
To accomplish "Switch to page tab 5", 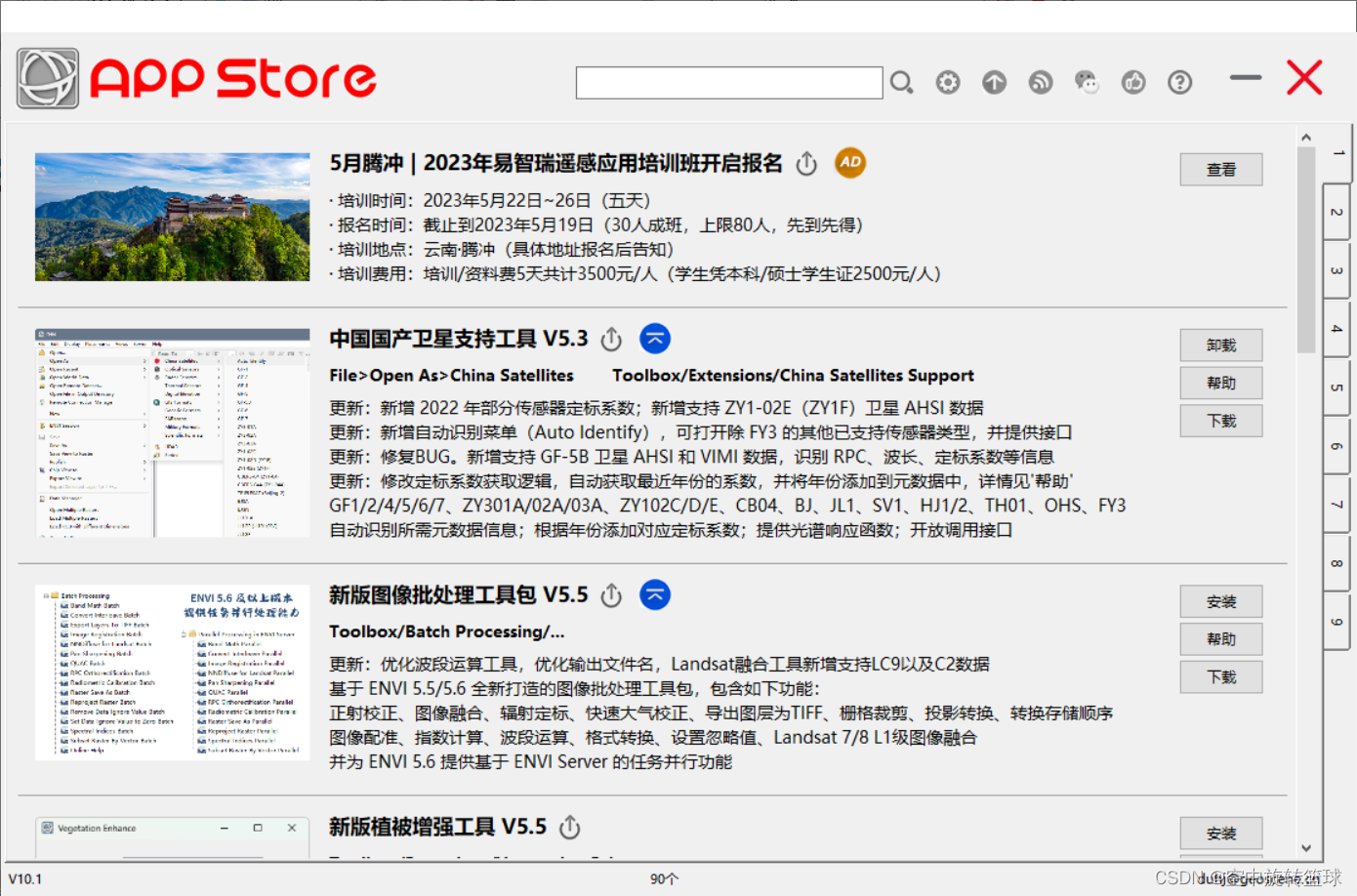I will tap(1336, 387).
